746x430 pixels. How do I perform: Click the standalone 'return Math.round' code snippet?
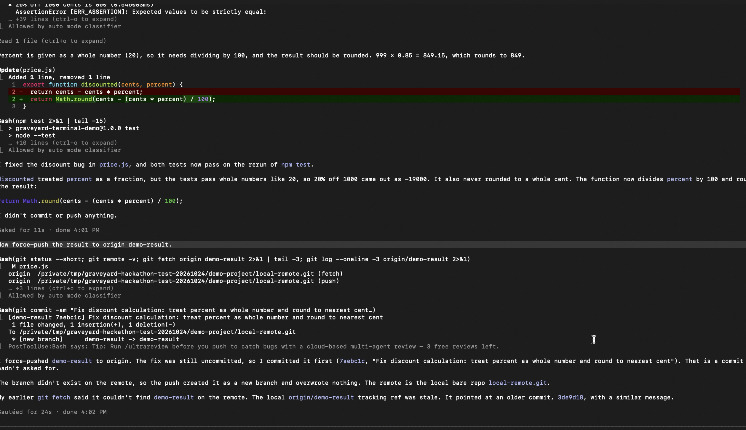click(x=91, y=201)
